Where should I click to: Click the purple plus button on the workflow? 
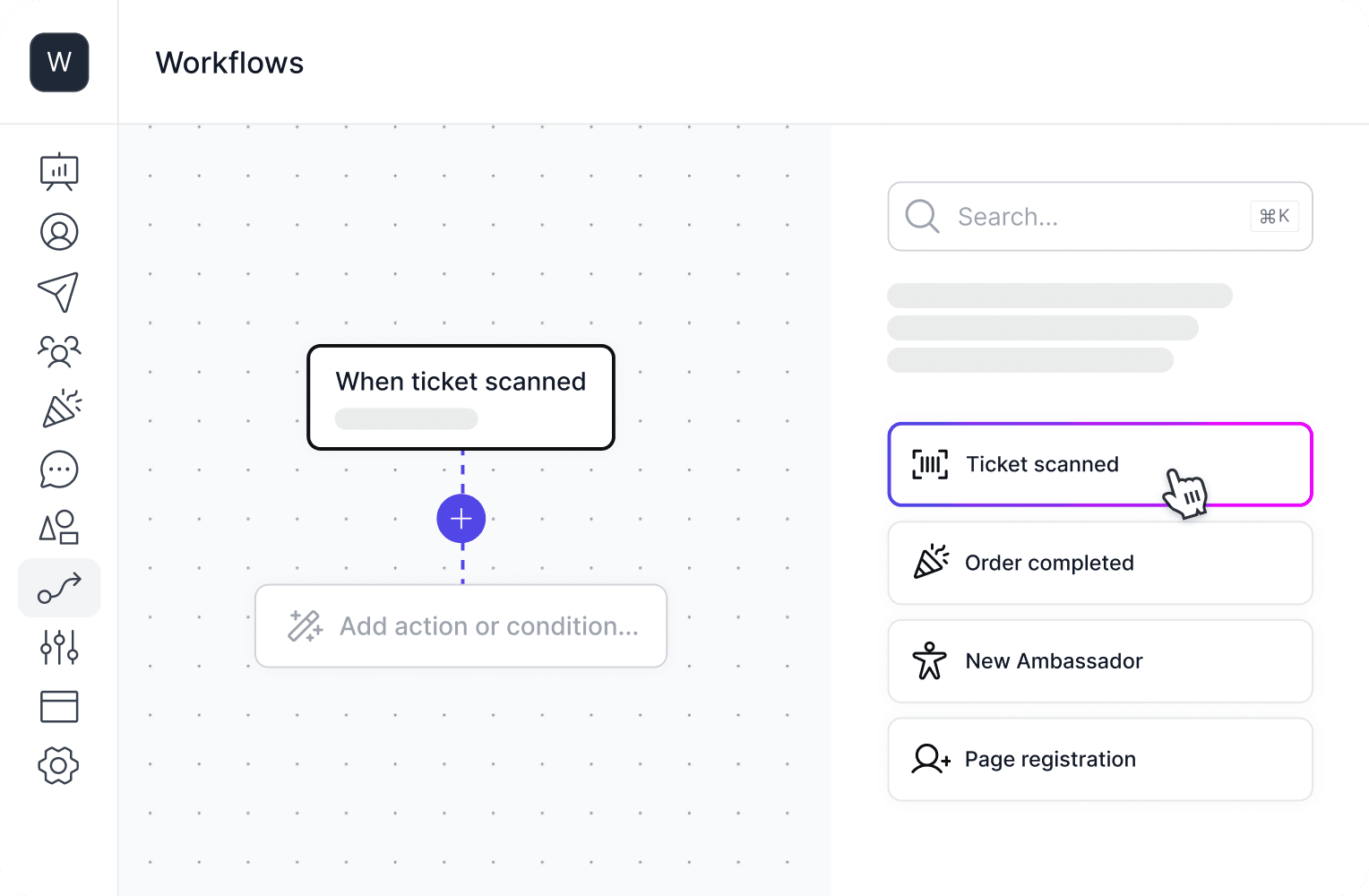click(x=461, y=518)
